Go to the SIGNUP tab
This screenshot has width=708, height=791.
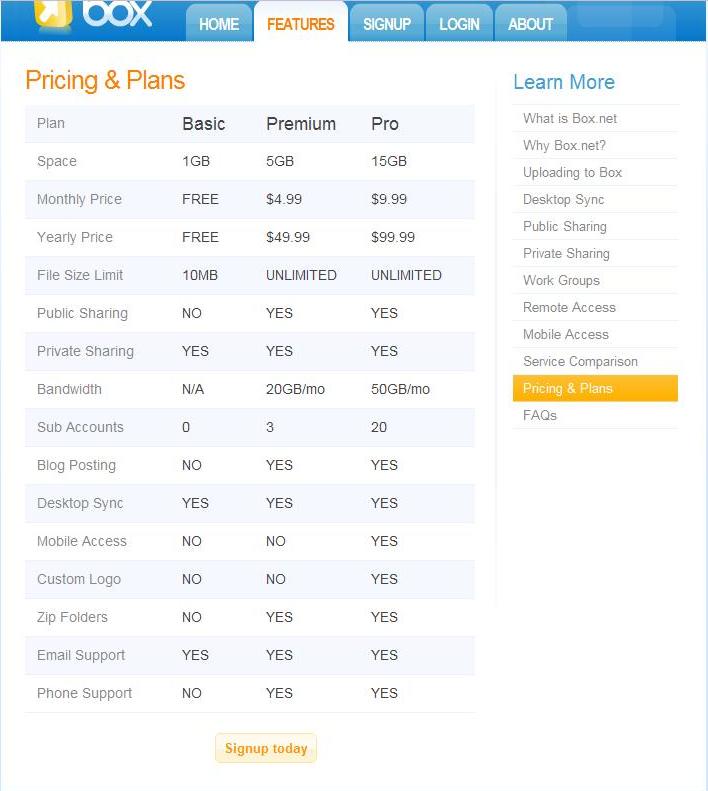coord(387,23)
